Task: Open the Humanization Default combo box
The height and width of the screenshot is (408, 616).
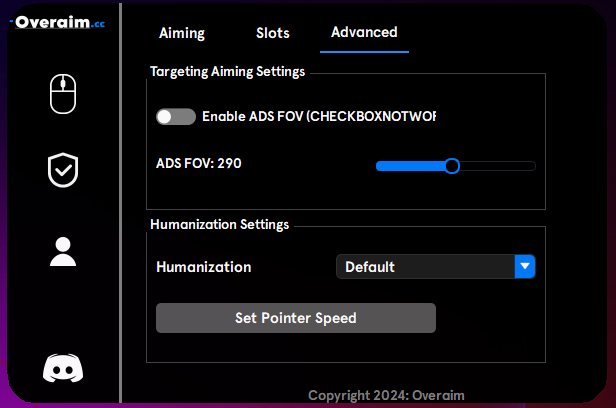Action: coord(436,267)
